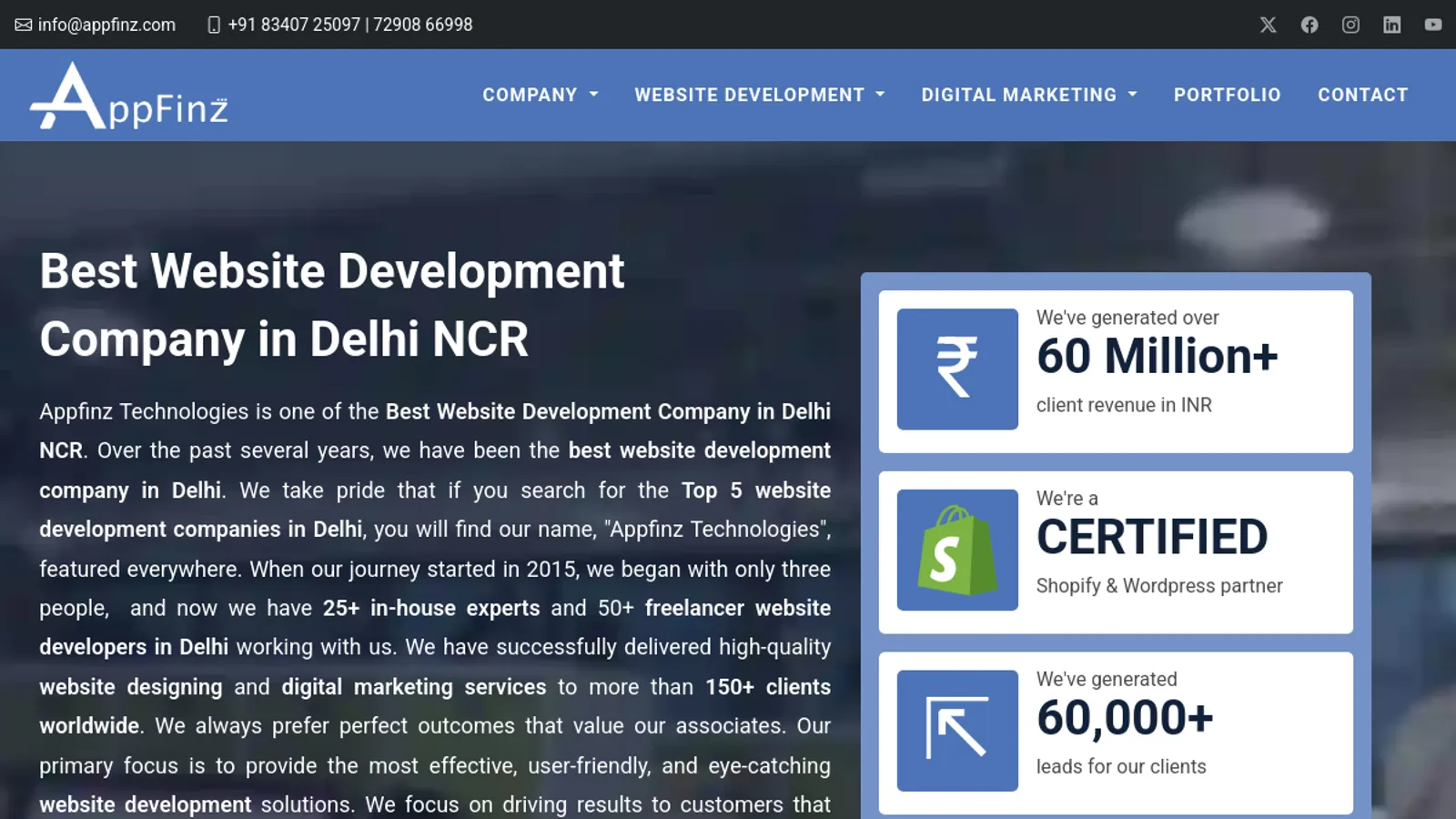Click the '25+ in-house experts' text
The width and height of the screenshot is (1456, 819).
click(431, 608)
